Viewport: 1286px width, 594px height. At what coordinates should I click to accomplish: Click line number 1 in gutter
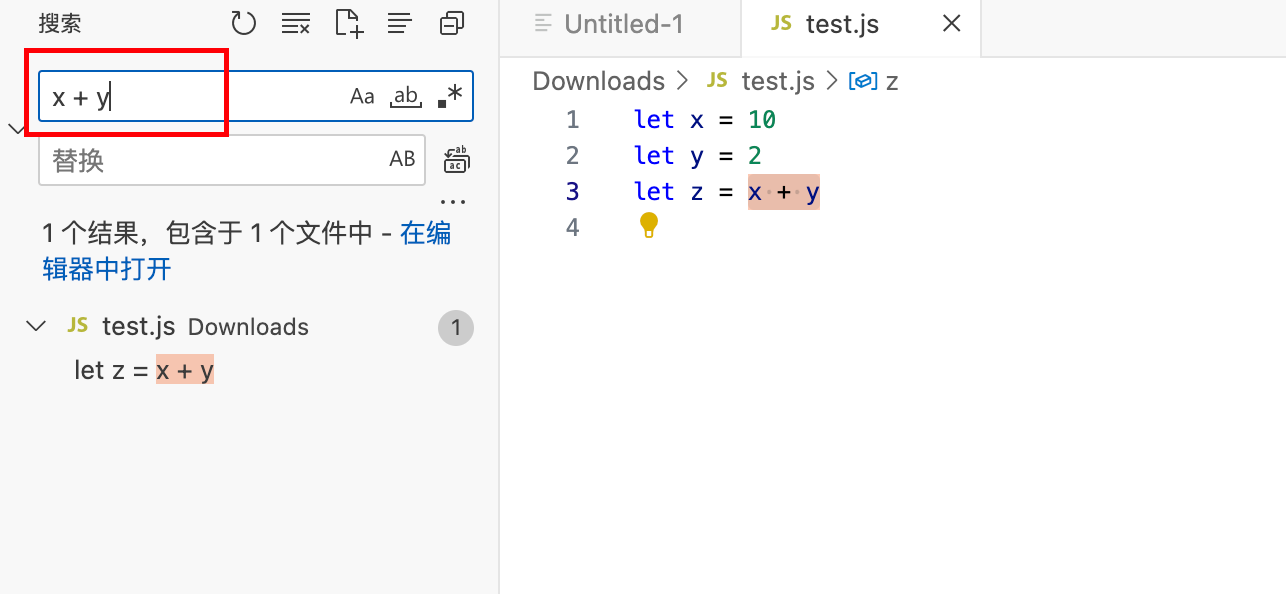coord(572,120)
